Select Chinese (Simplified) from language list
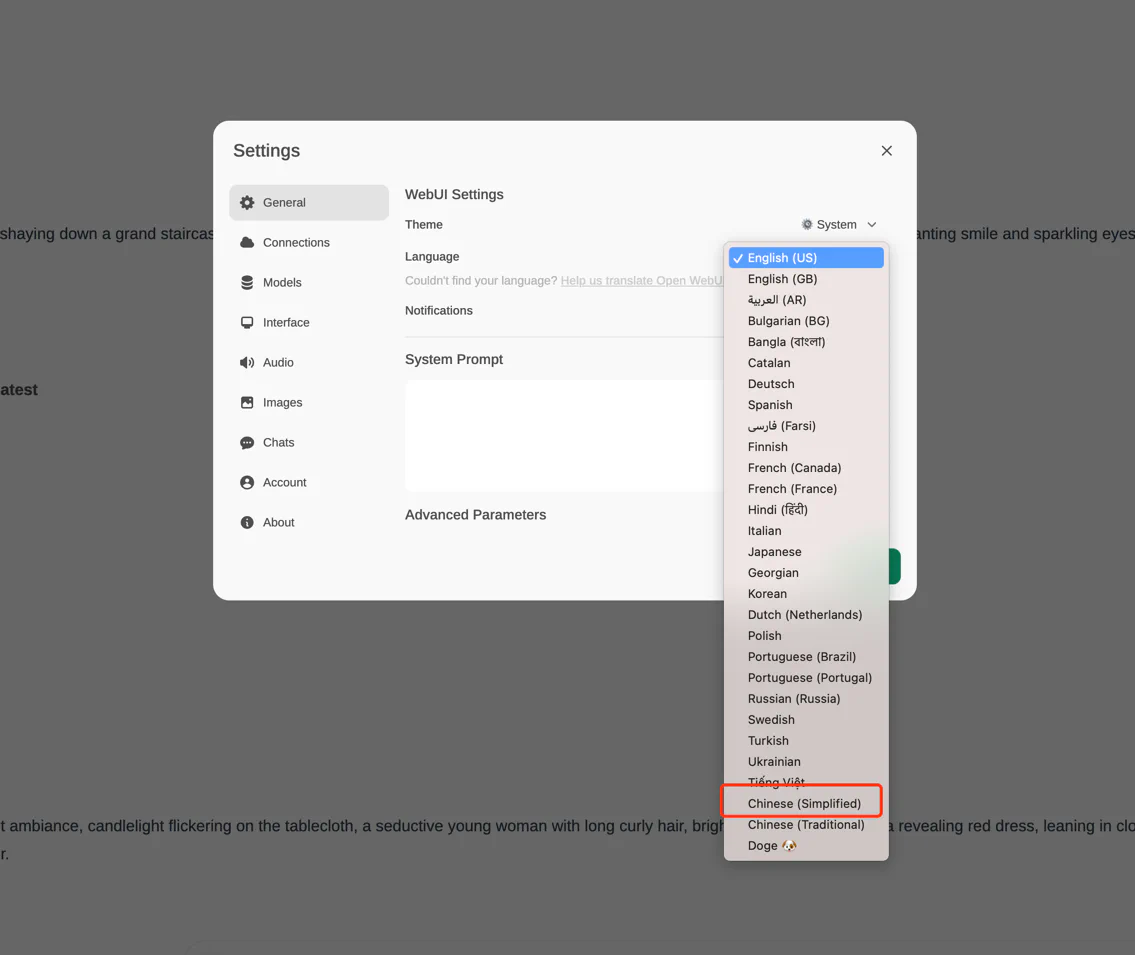1135x955 pixels. click(803, 803)
